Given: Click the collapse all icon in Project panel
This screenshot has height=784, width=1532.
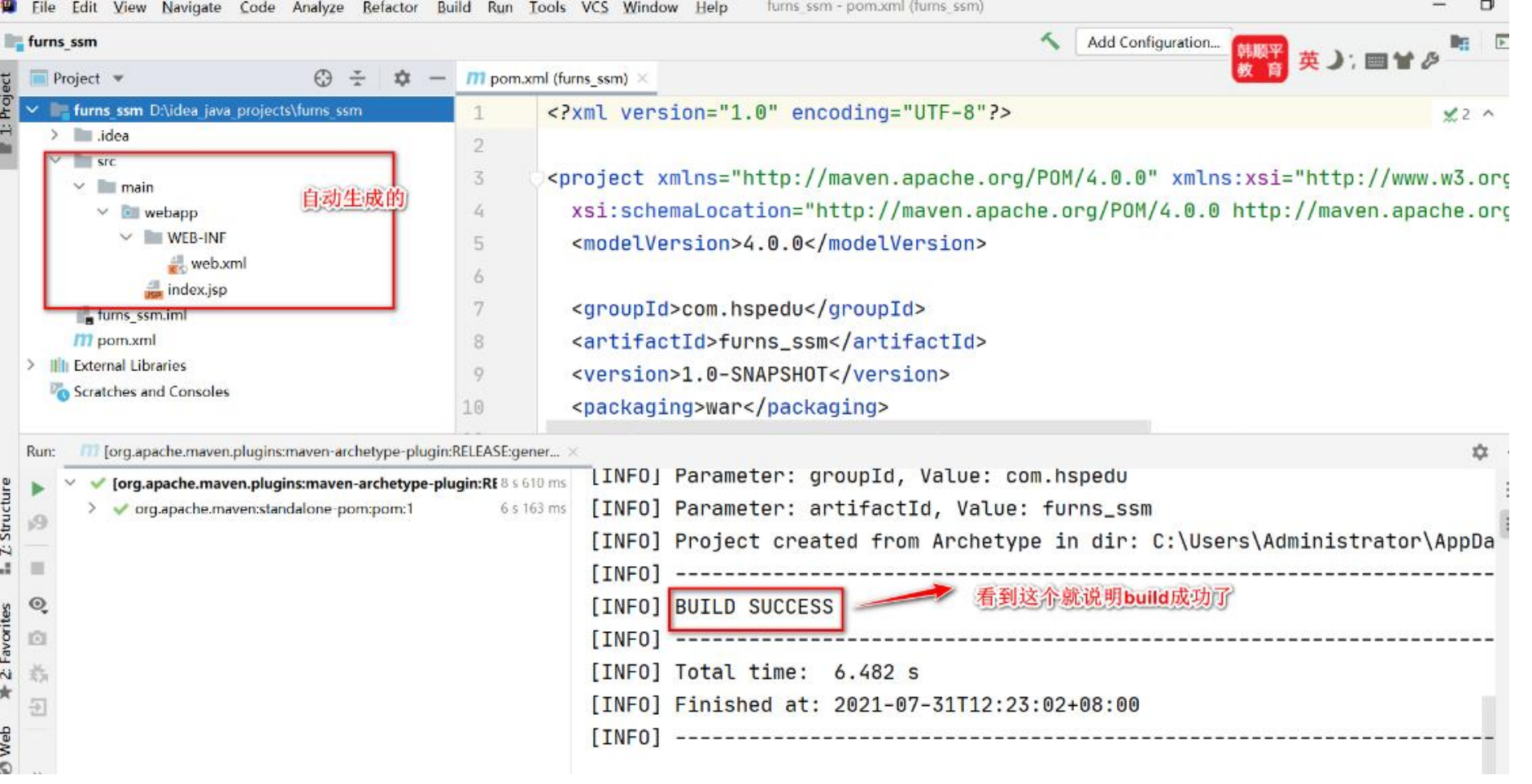Looking at the screenshot, I should (x=357, y=78).
